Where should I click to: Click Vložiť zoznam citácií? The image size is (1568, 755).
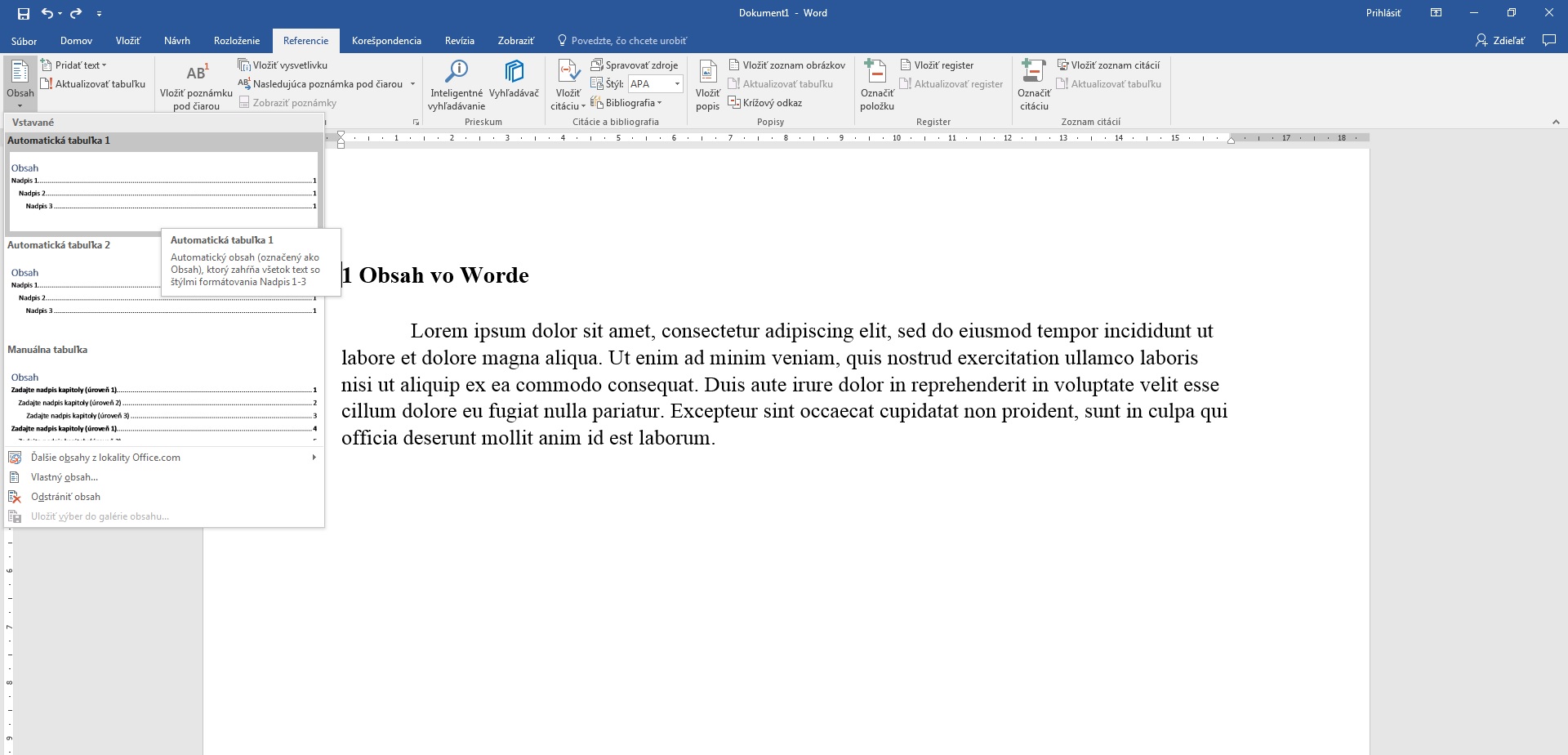1108,65
